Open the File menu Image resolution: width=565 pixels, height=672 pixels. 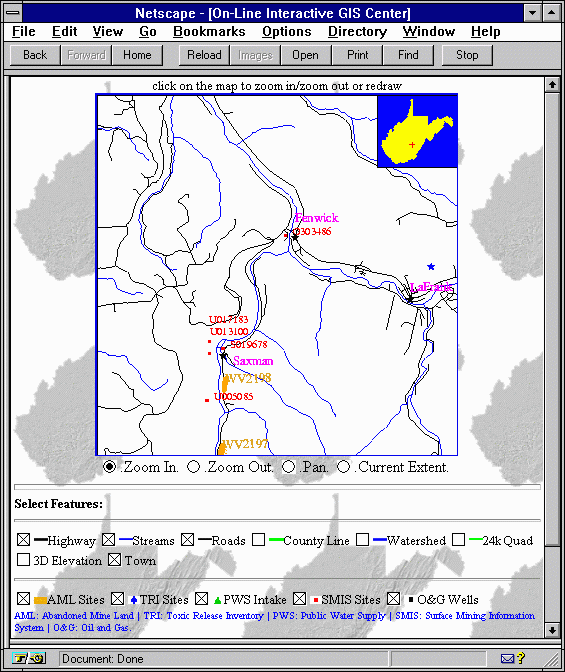click(x=24, y=32)
